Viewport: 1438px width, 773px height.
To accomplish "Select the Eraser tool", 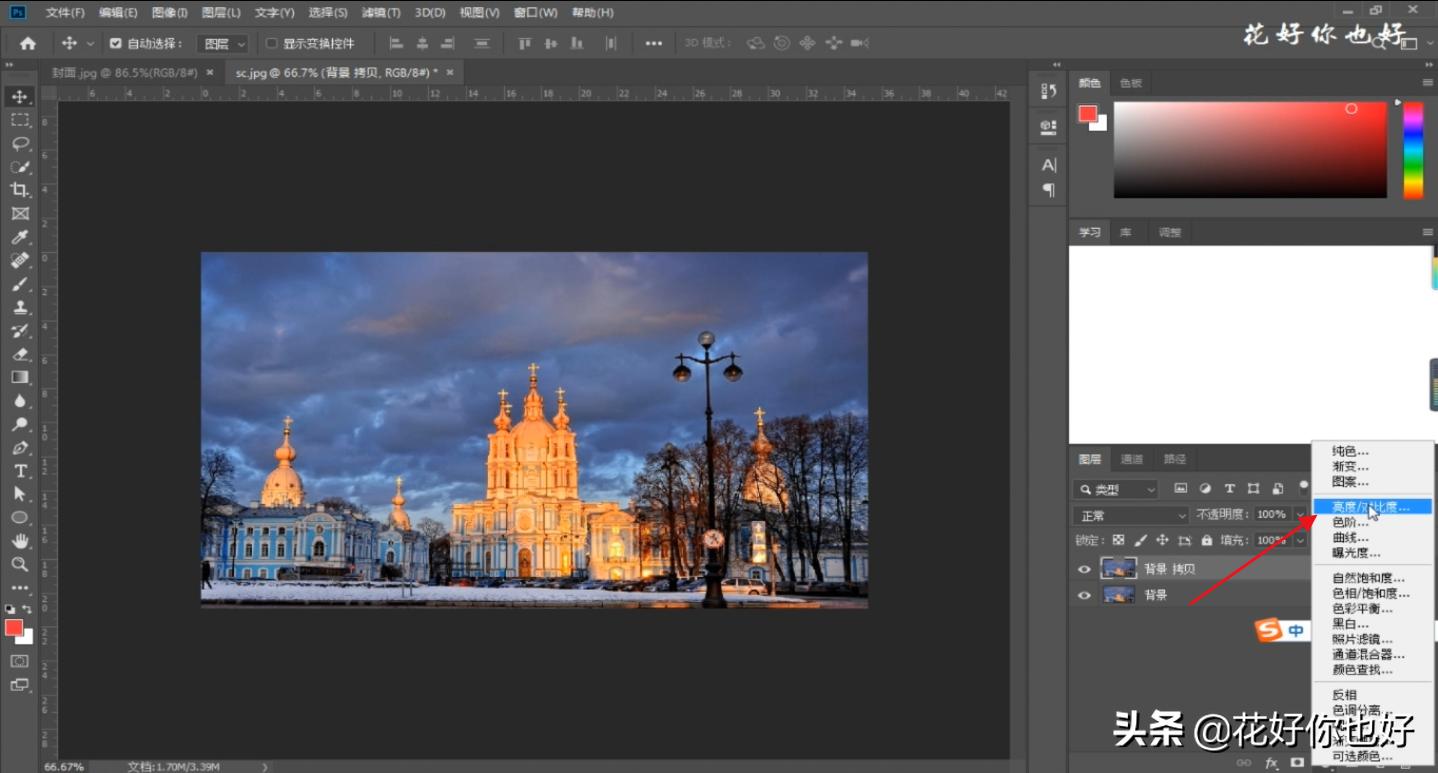I will tap(19, 354).
